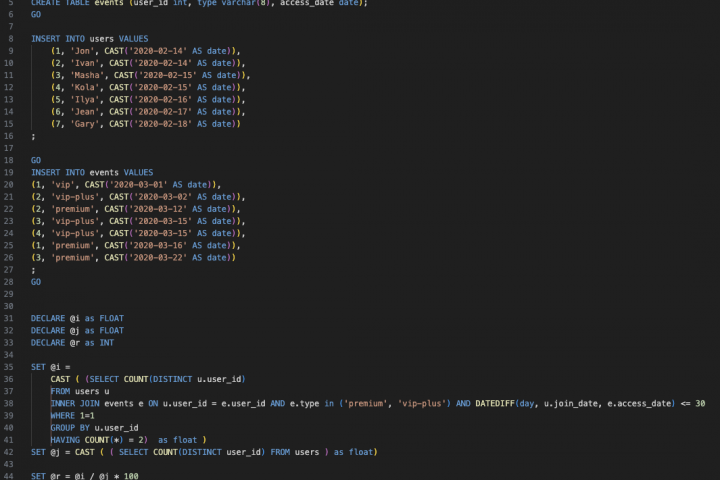The image size is (720, 480).
Task: Click the premium row dated 2020-03-22
Action: pos(134,258)
